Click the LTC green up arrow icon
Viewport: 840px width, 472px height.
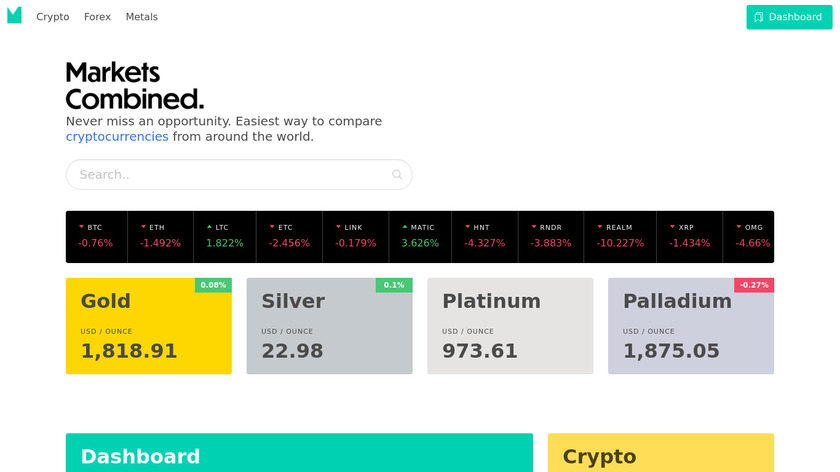click(209, 227)
